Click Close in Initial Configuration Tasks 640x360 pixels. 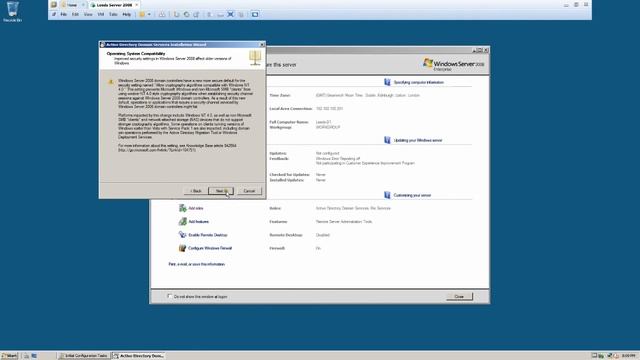tap(459, 296)
